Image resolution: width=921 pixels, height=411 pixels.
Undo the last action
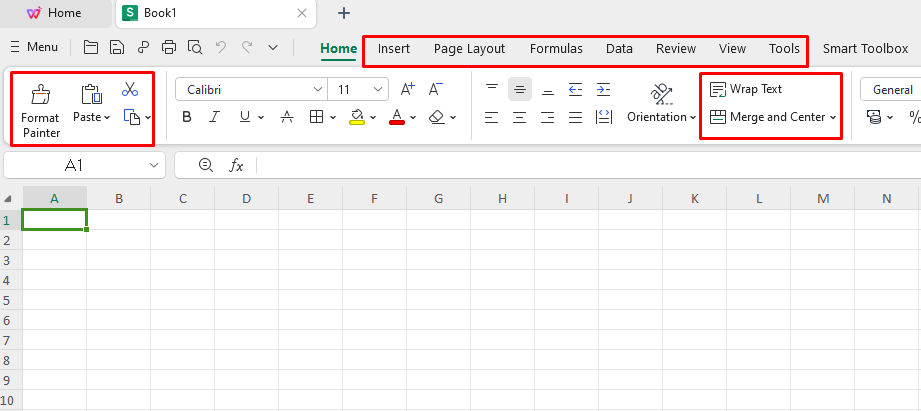coord(221,48)
